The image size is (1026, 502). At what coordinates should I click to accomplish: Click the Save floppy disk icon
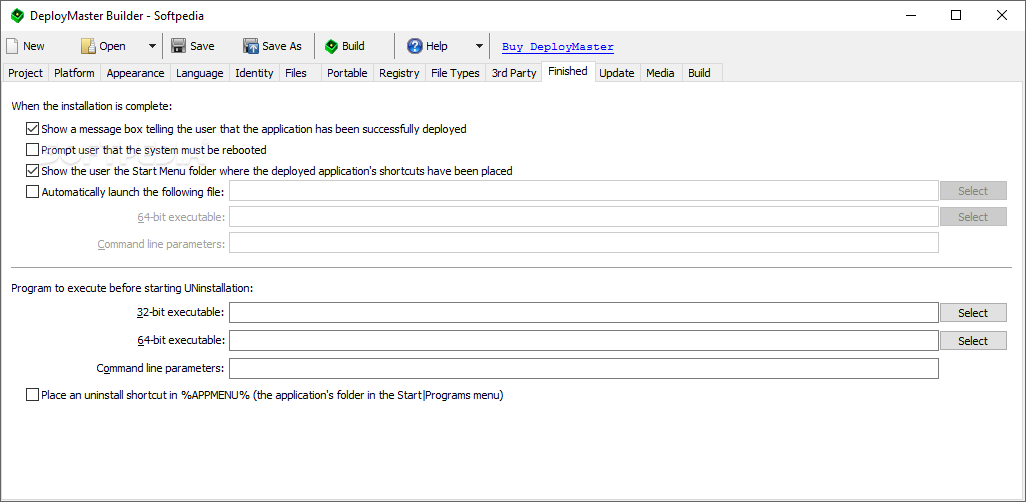(178, 46)
